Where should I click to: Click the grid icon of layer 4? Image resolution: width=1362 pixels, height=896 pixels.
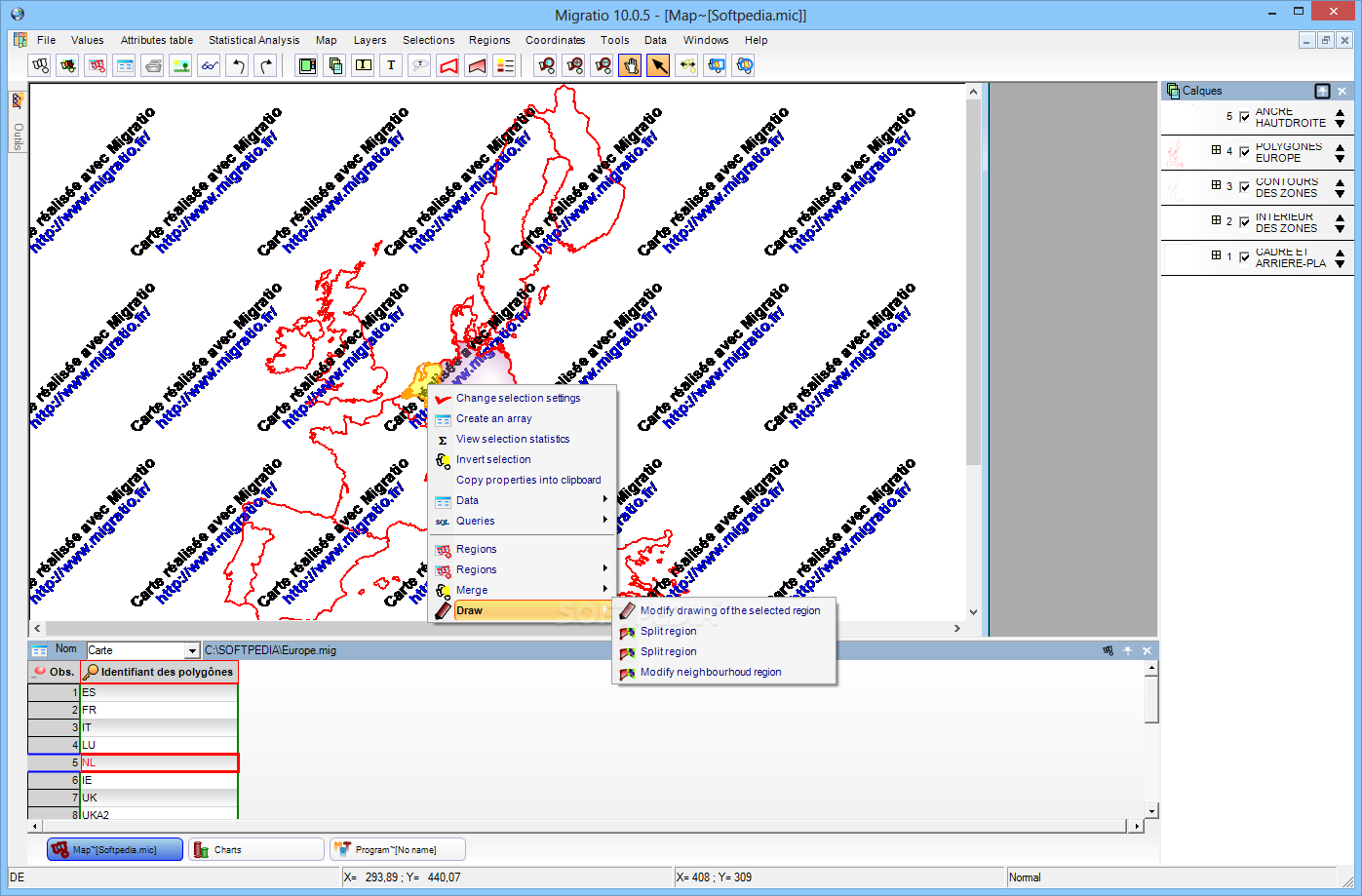[x=1216, y=150]
